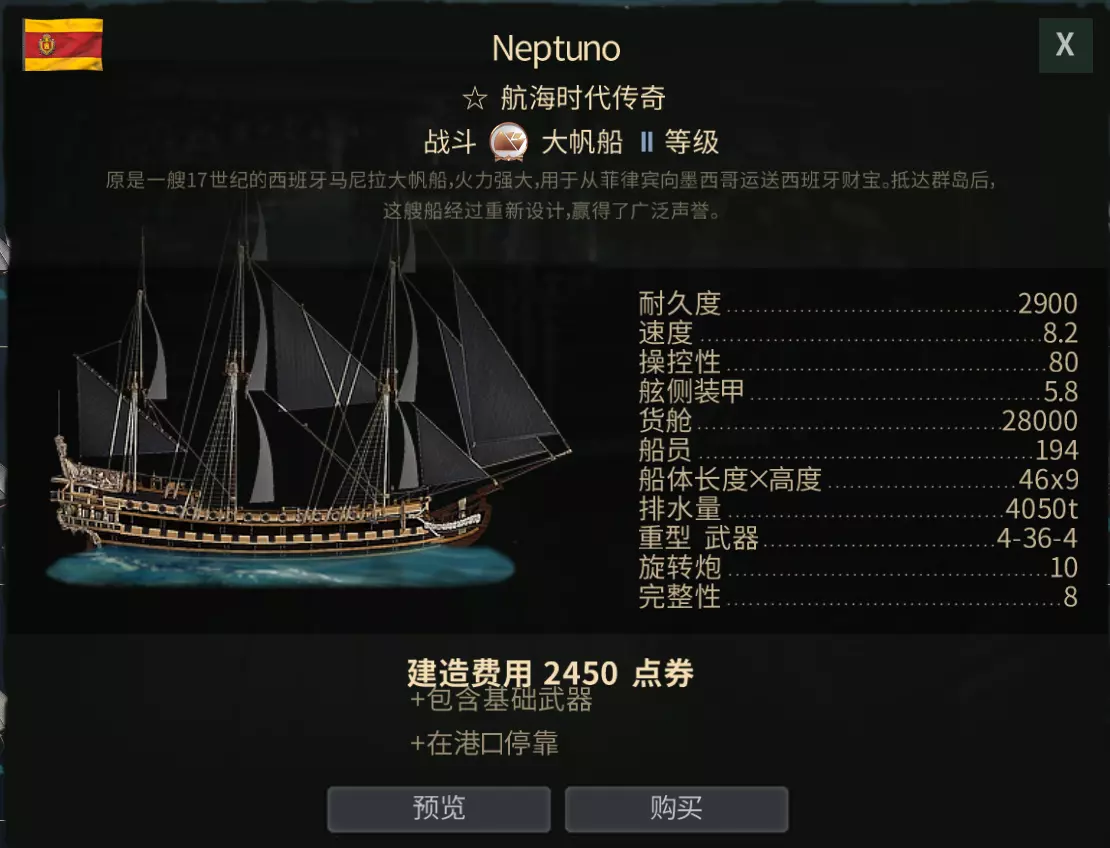Select the 操控性 maneuverability stat row
Image resolution: width=1110 pixels, height=848 pixels.
tap(857, 362)
